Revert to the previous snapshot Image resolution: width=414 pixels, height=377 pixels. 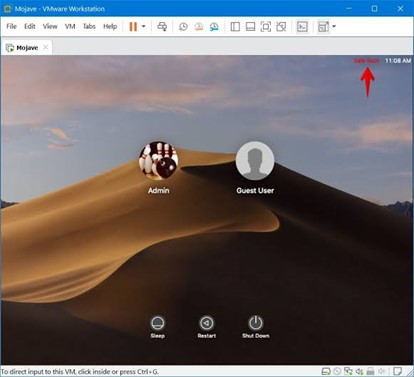199,27
